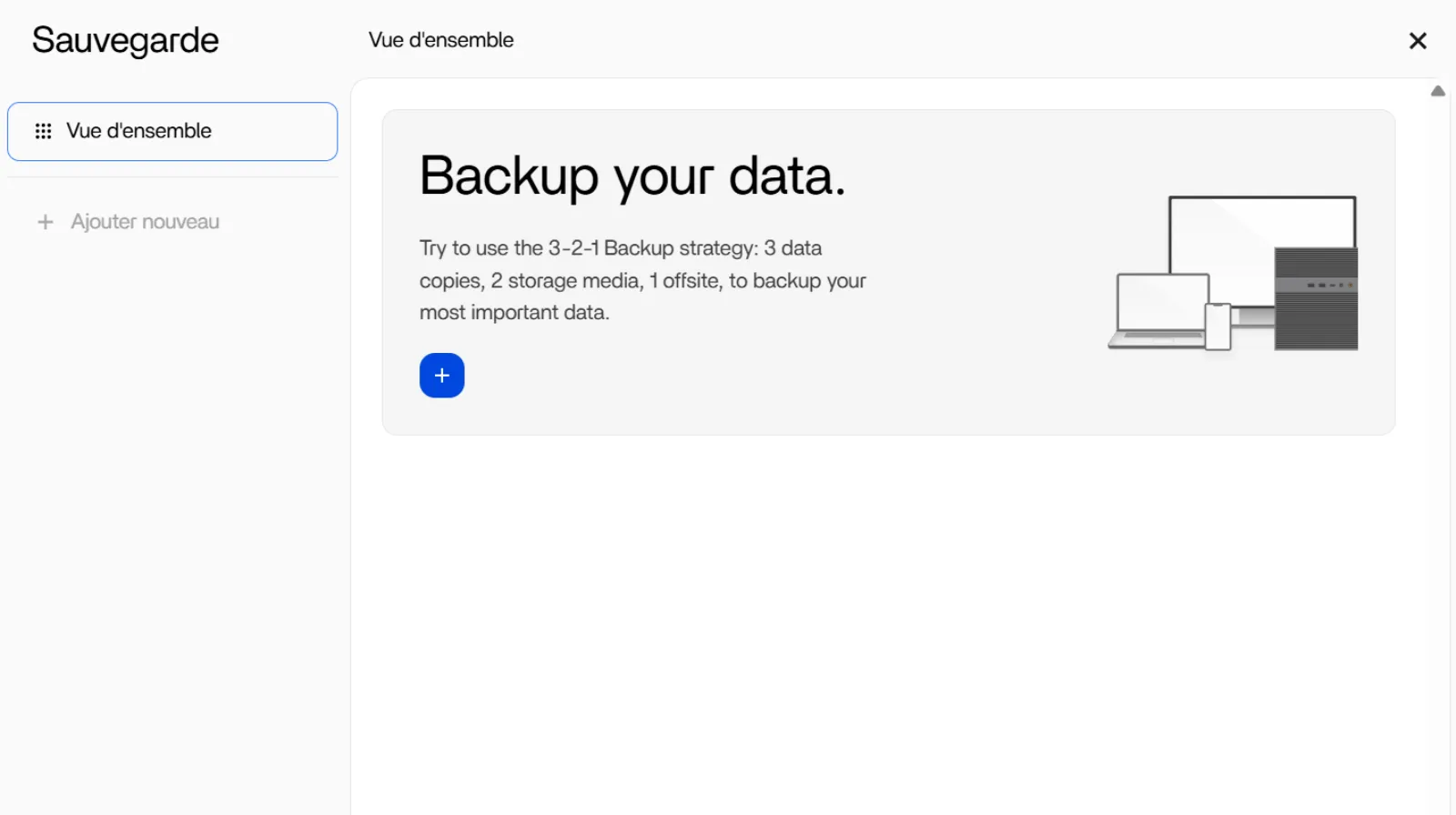The width and height of the screenshot is (1456, 815).
Task: Click the smartphone in the devices illustration
Action: pyautogui.click(x=1218, y=327)
